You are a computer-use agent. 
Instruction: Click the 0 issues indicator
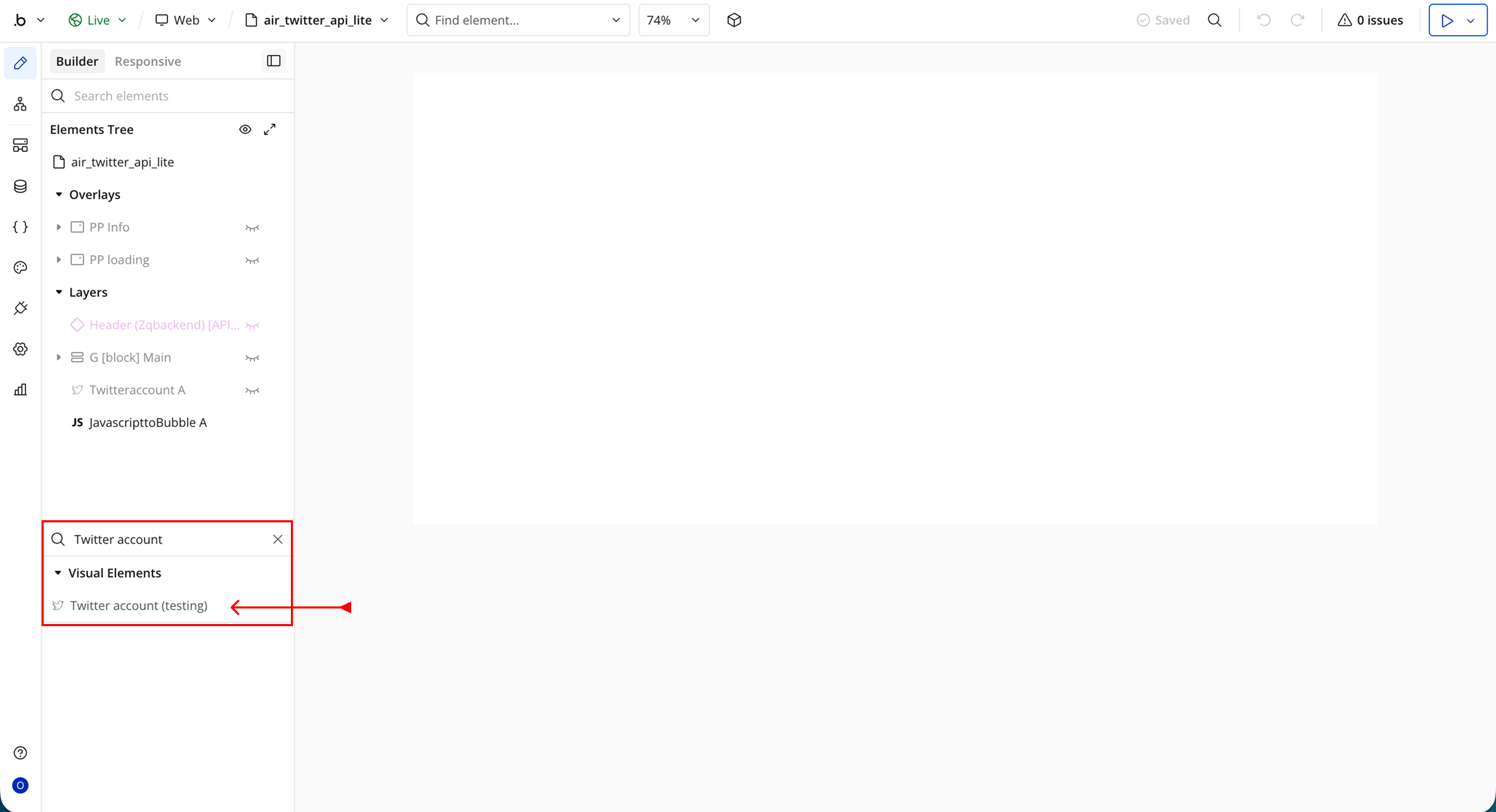[1370, 20]
